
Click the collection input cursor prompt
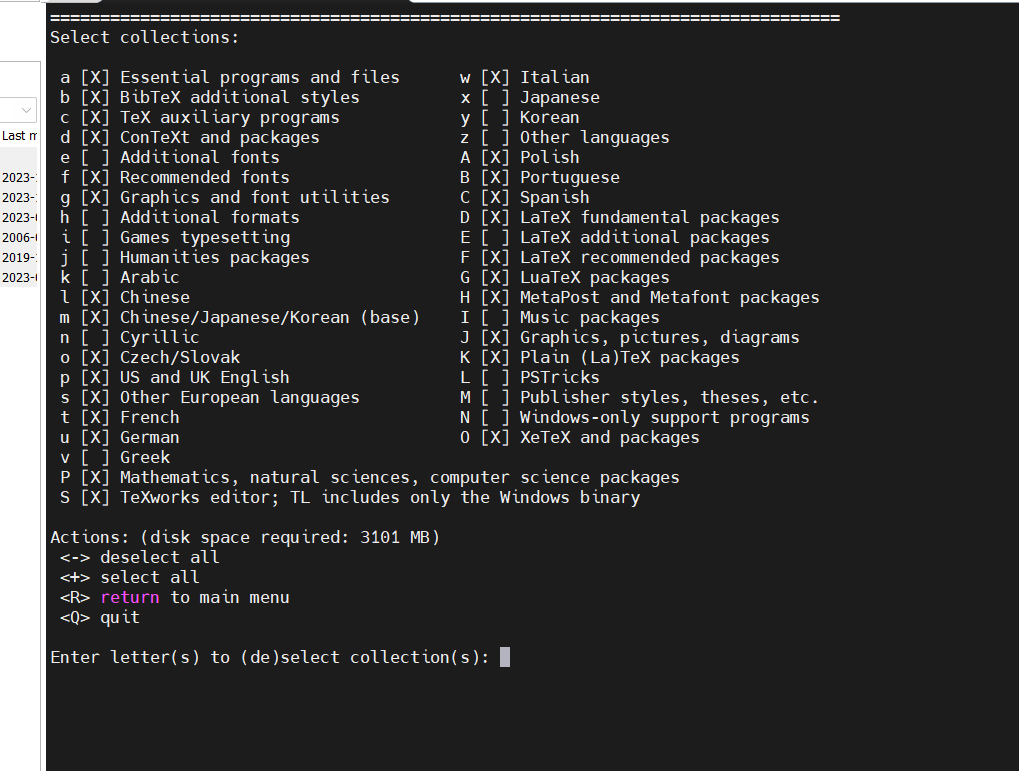coord(505,657)
